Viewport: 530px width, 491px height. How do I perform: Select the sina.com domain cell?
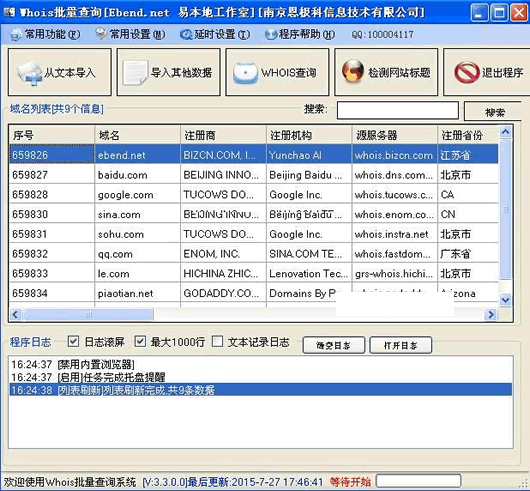click(138, 214)
